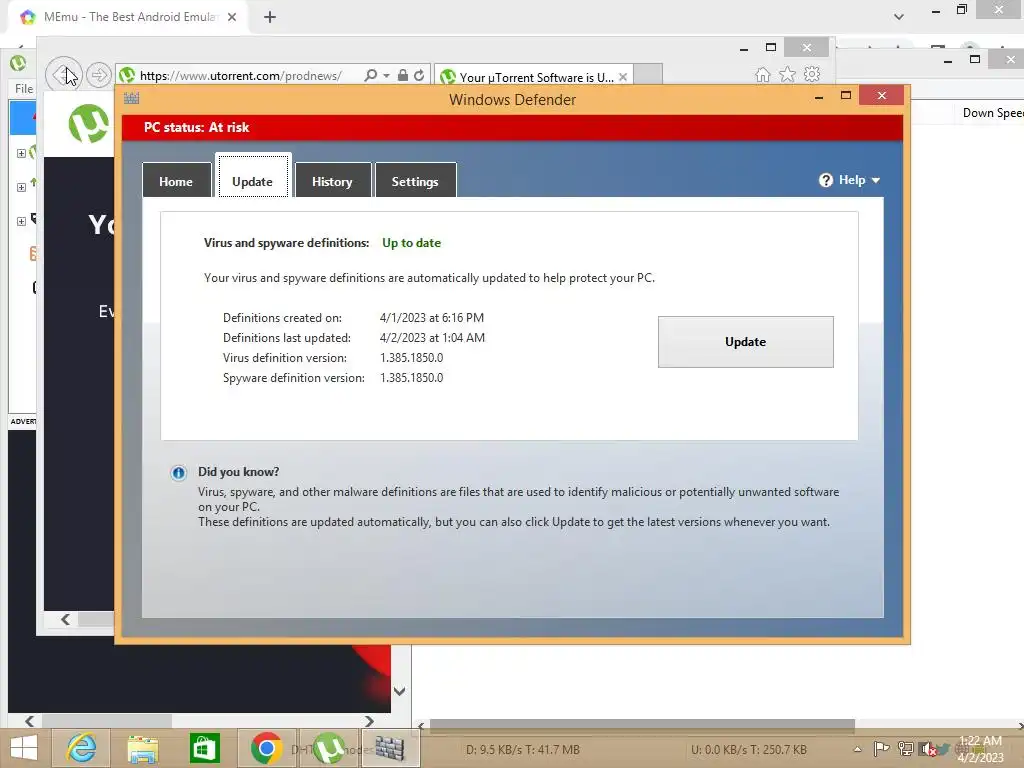Switch to uTorrent from the taskbar
The width and height of the screenshot is (1024, 768).
point(328,748)
